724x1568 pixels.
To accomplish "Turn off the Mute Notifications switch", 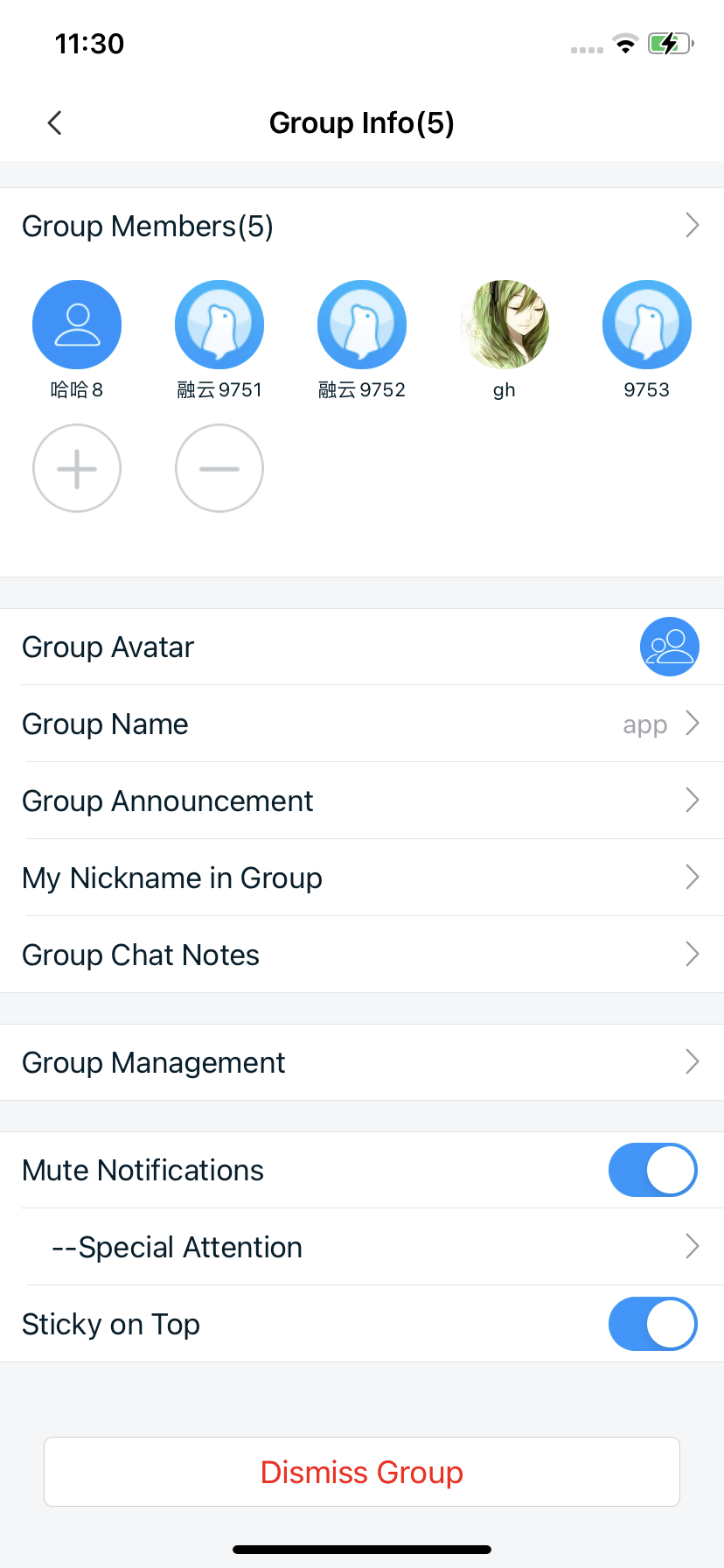I will pyautogui.click(x=652, y=1170).
